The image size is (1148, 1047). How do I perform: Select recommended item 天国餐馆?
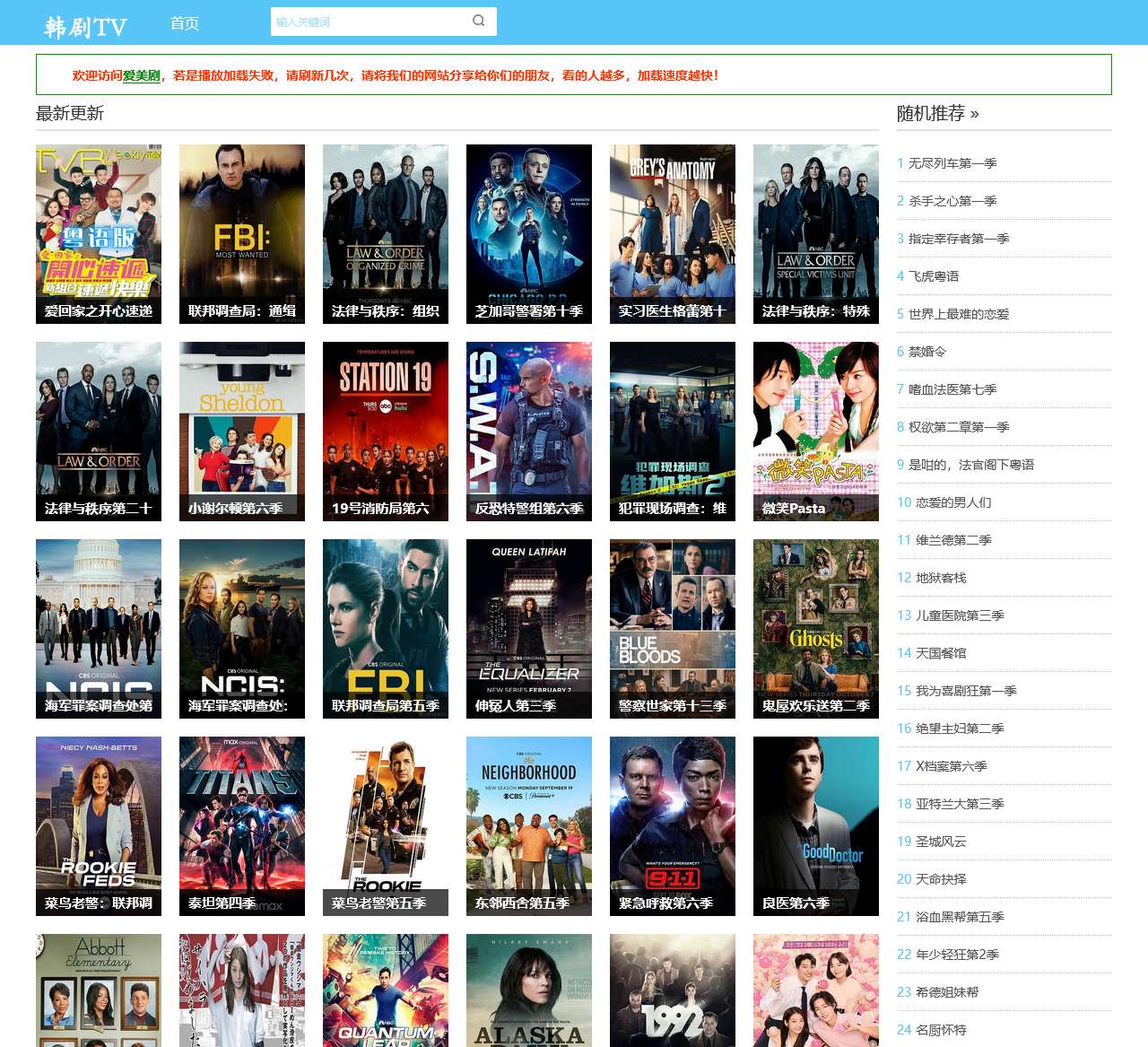coord(941,653)
